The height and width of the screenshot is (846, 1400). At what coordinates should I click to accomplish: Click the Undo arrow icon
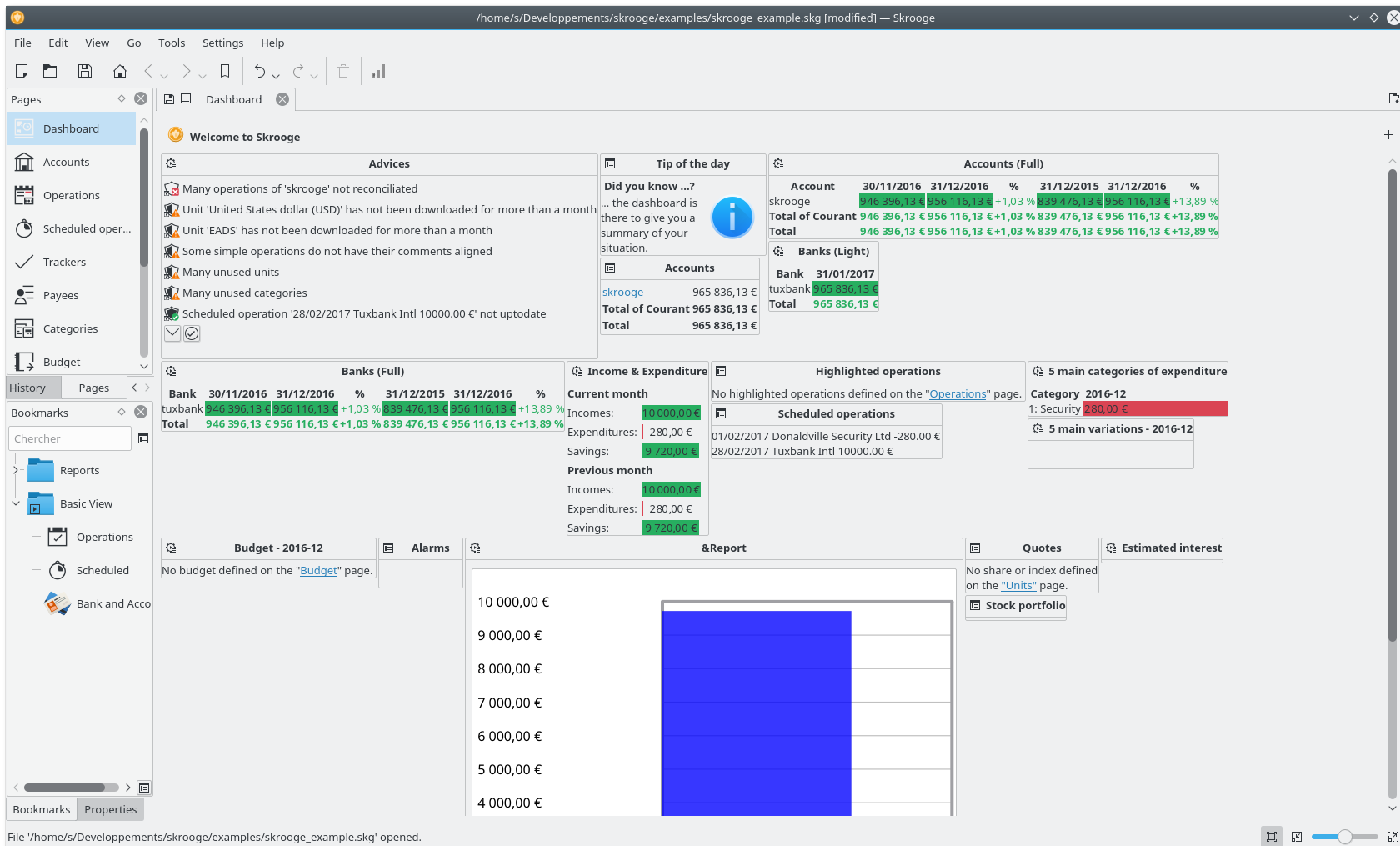pyautogui.click(x=260, y=72)
